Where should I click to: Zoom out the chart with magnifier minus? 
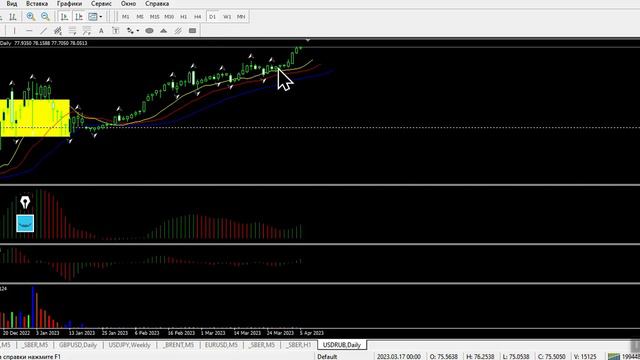pos(45,17)
